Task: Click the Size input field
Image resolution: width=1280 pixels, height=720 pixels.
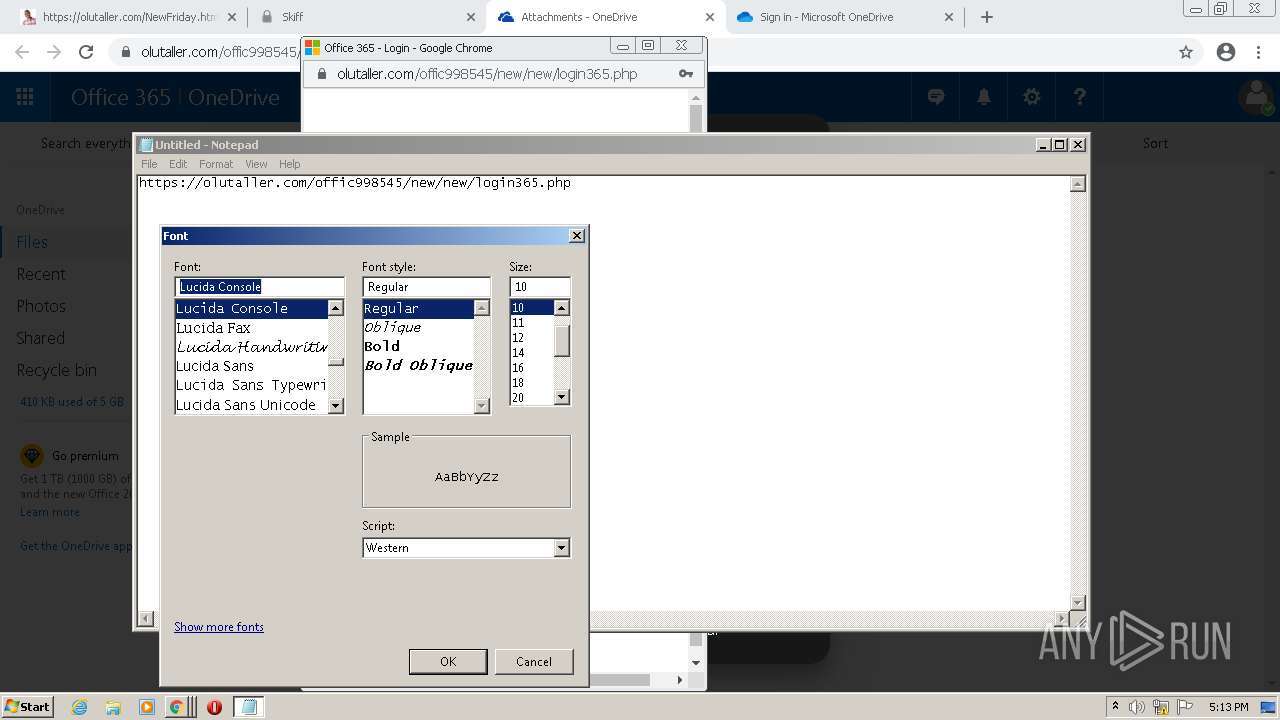Action: (x=539, y=286)
